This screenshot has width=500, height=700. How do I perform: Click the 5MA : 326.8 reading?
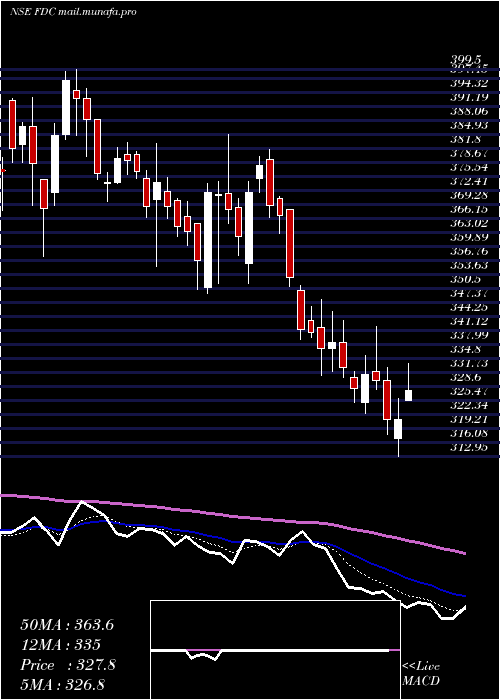click(62, 684)
